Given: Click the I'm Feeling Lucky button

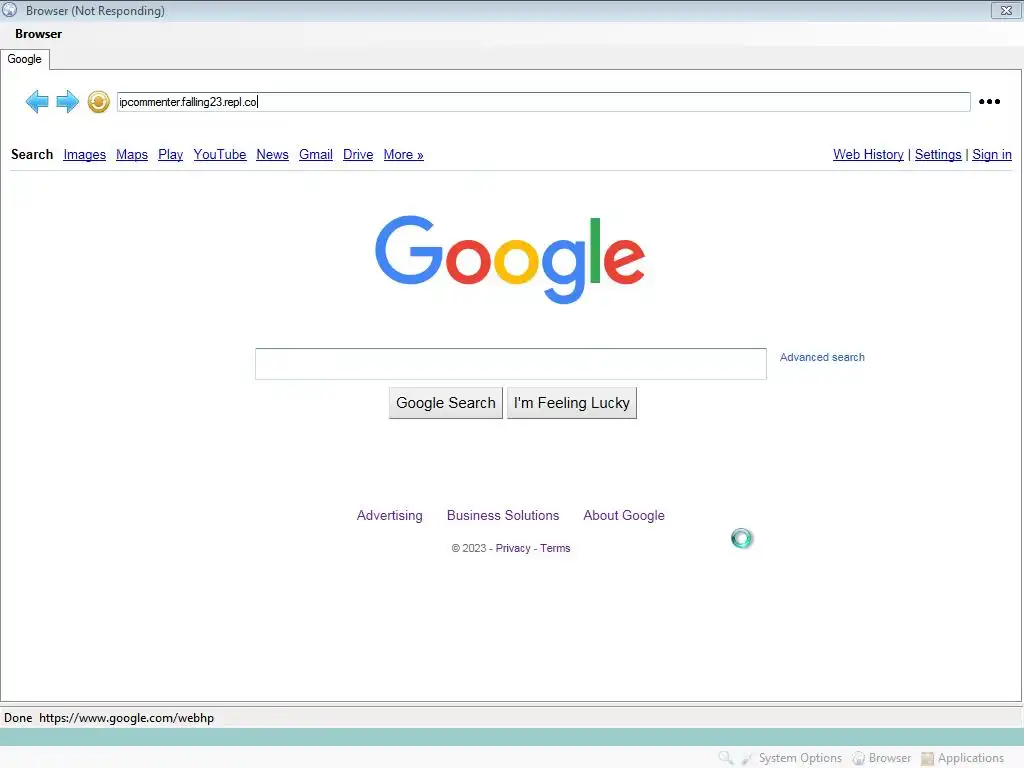Looking at the screenshot, I should click(571, 403).
